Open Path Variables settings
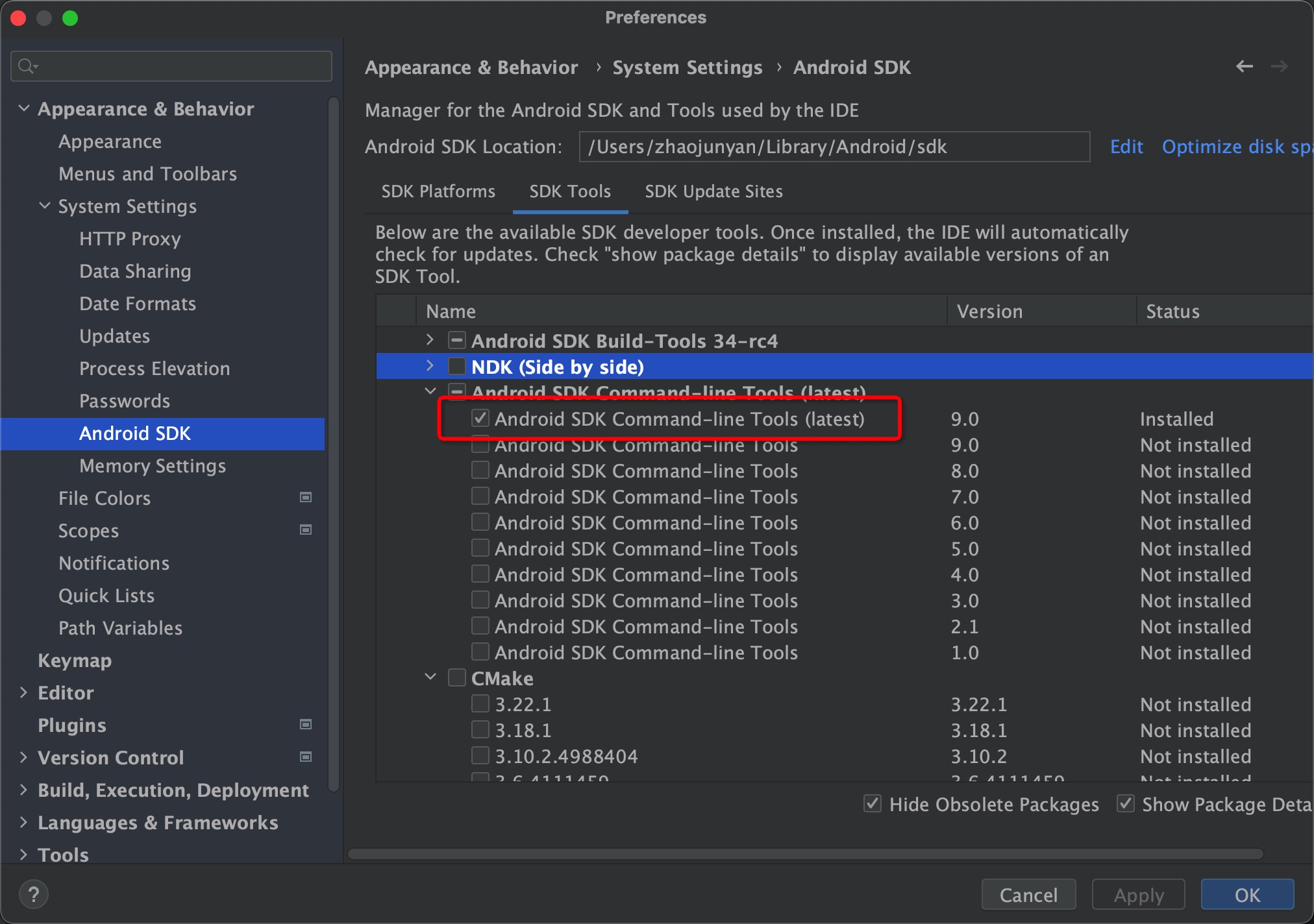1314x924 pixels. pos(120,628)
